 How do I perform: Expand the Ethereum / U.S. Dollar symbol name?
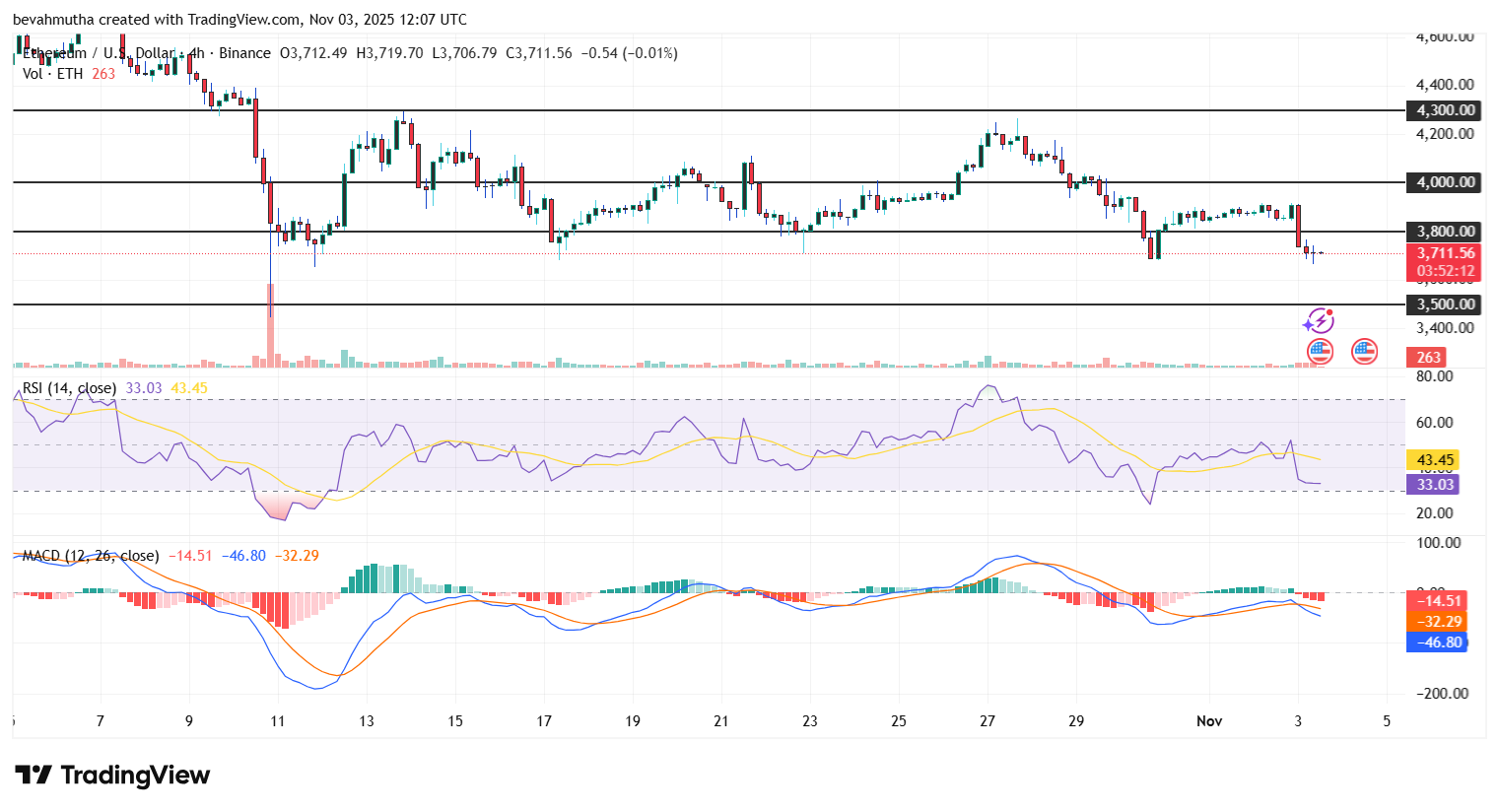click(99, 54)
